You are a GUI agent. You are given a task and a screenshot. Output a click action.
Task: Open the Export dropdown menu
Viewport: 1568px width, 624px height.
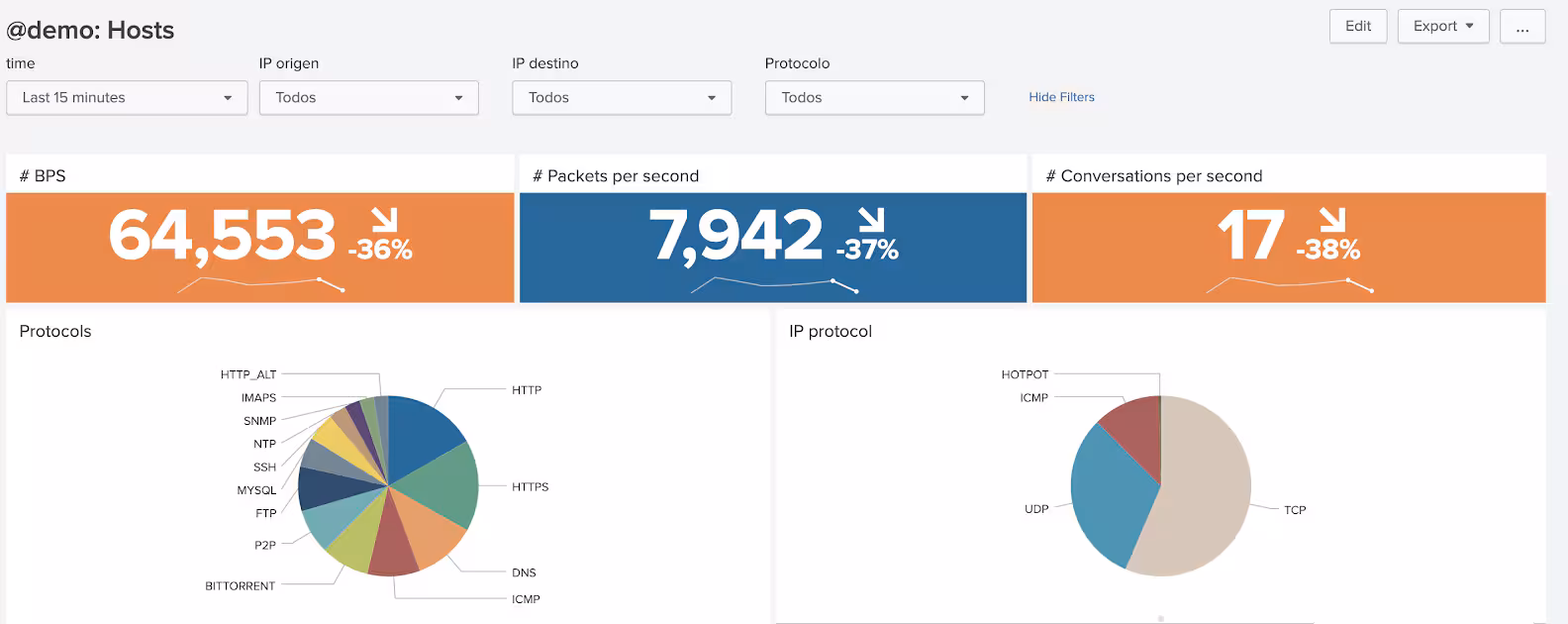[x=1442, y=27]
